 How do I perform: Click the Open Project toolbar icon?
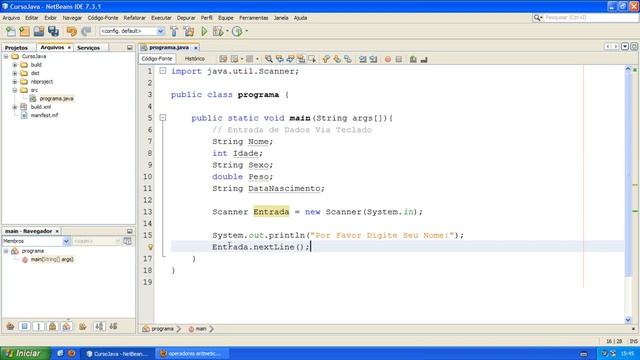[39, 31]
